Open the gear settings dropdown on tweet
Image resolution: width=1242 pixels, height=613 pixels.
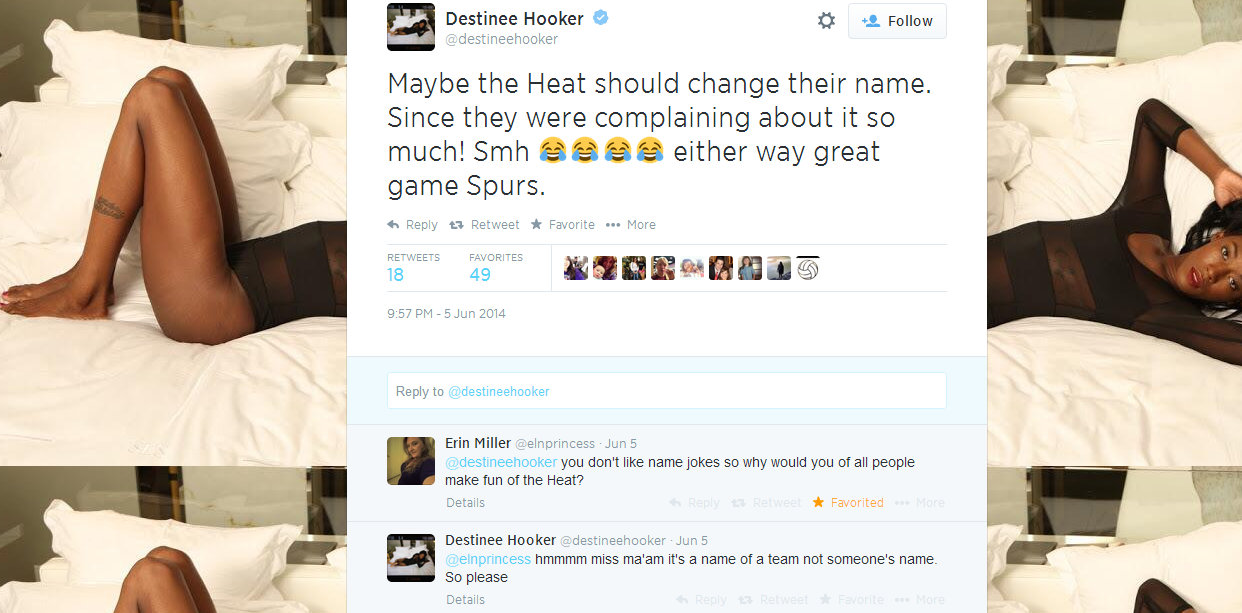[x=826, y=21]
